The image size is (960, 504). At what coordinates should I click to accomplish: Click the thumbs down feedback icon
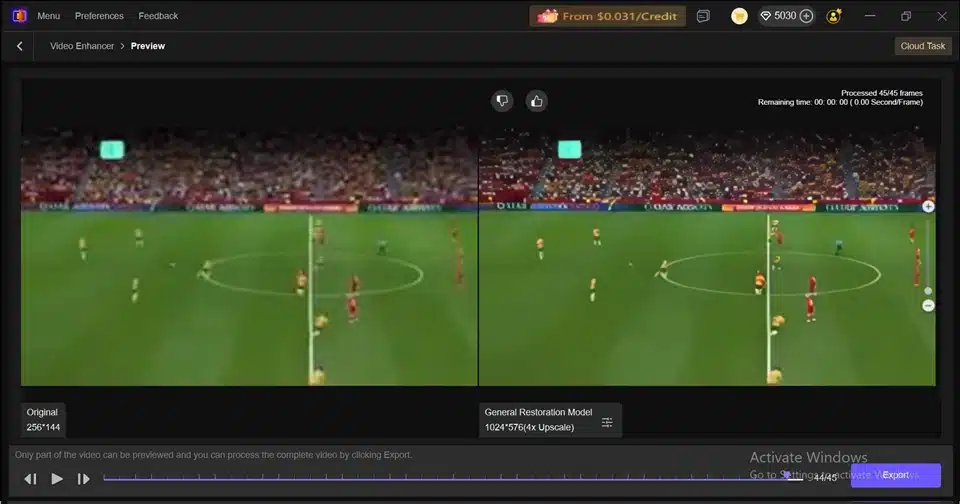tap(502, 101)
